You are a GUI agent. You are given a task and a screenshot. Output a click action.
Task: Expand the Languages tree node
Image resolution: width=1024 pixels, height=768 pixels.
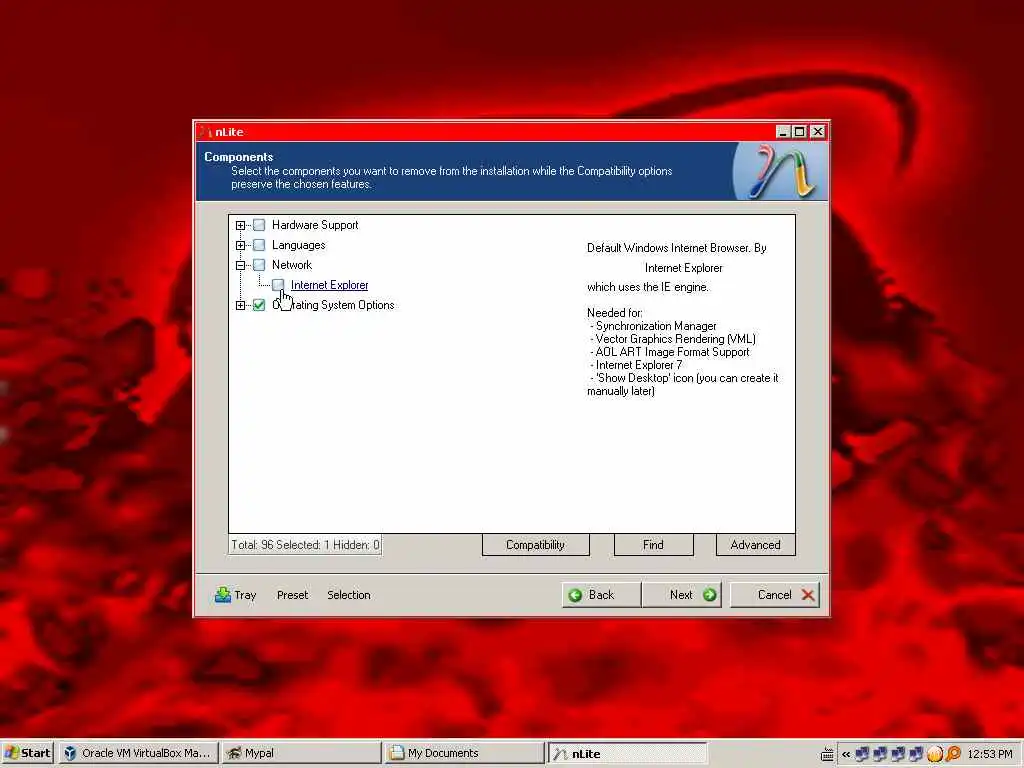point(240,246)
